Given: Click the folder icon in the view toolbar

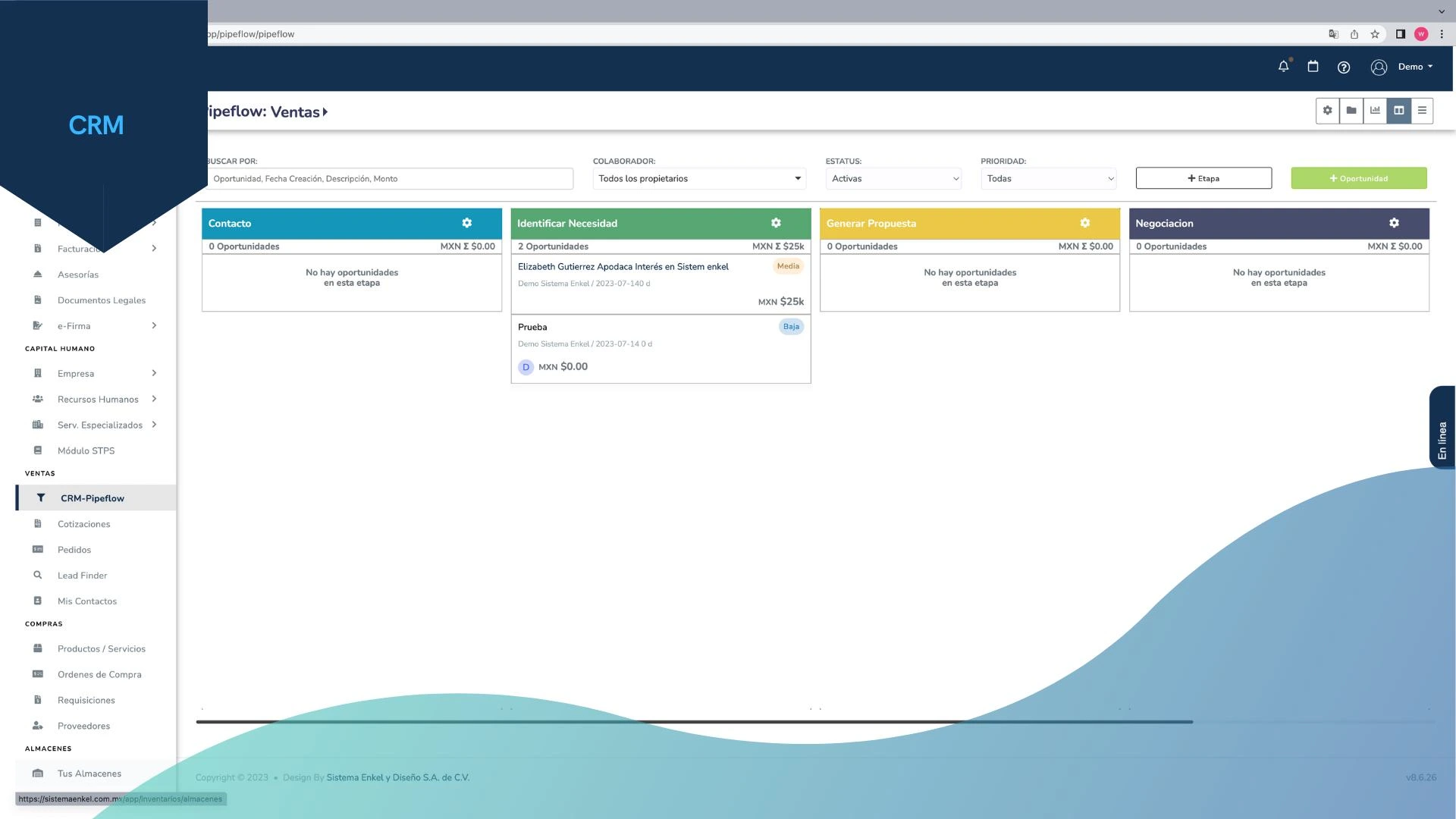Looking at the screenshot, I should pyautogui.click(x=1351, y=110).
